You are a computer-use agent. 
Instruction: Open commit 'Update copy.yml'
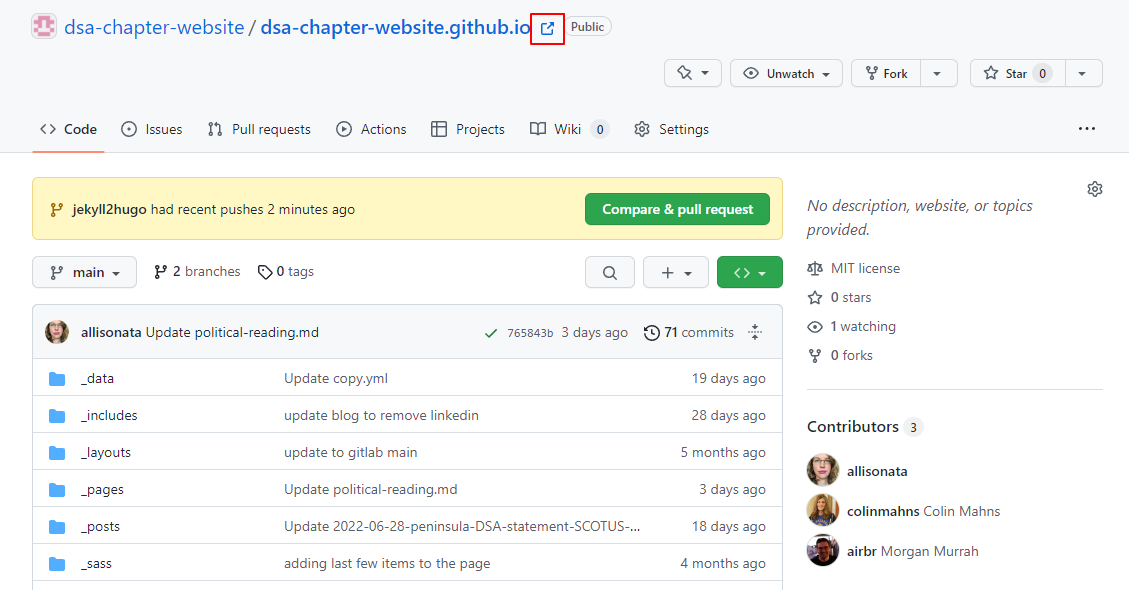pyautogui.click(x=336, y=378)
